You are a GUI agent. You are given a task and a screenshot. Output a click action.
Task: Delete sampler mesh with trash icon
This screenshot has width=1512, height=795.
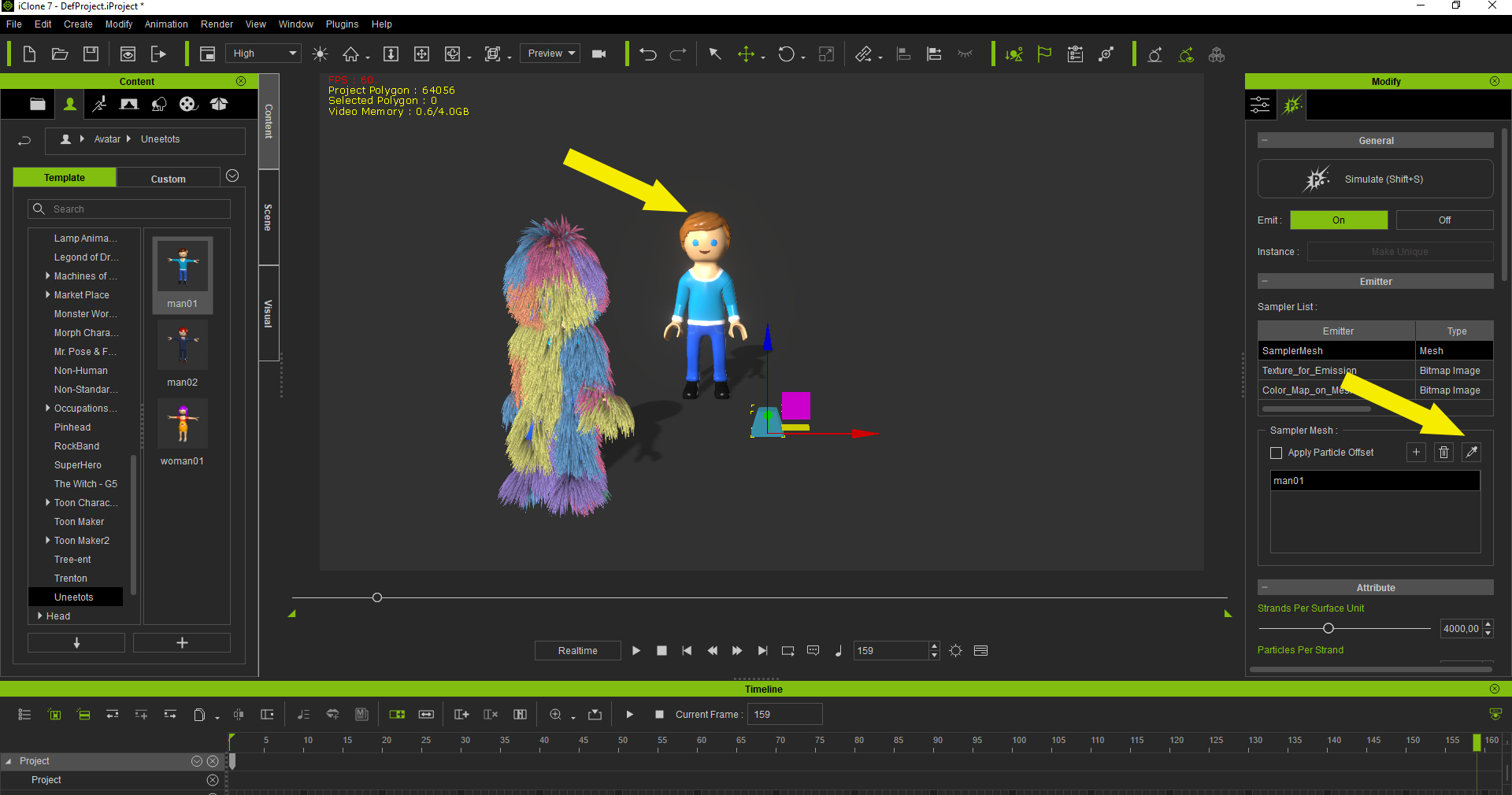point(1443,452)
